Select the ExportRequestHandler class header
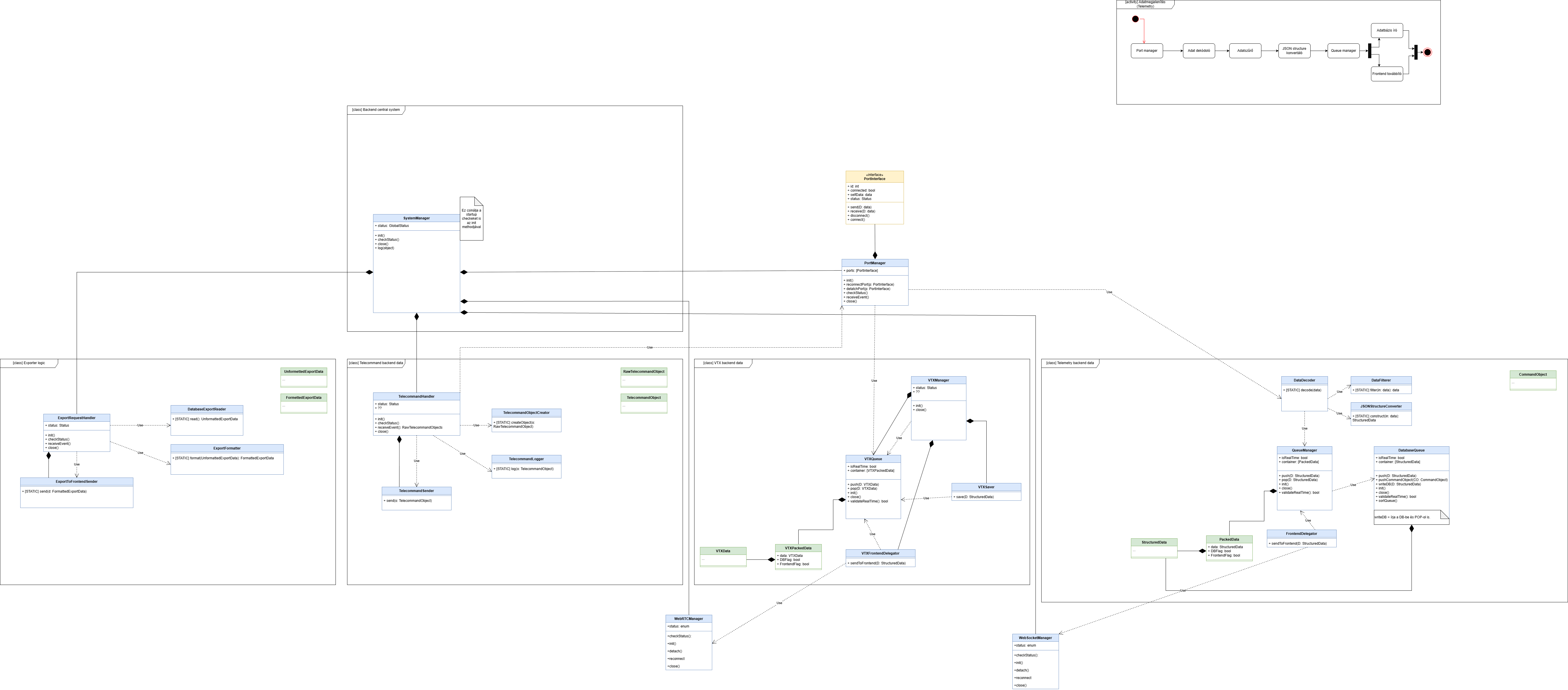Image resolution: width=1568 pixels, height=690 pixels. click(77, 418)
